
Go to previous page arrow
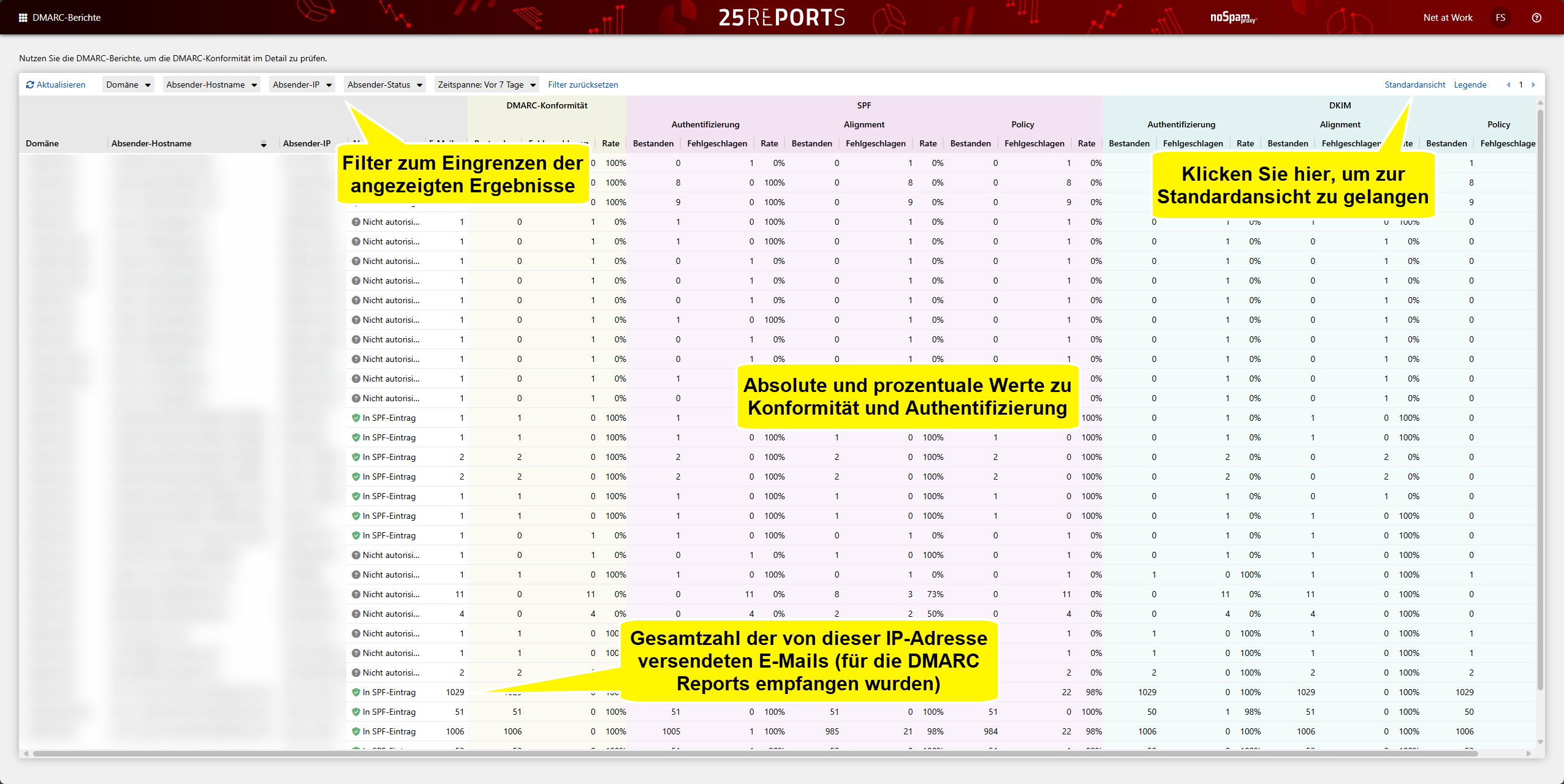(1508, 85)
